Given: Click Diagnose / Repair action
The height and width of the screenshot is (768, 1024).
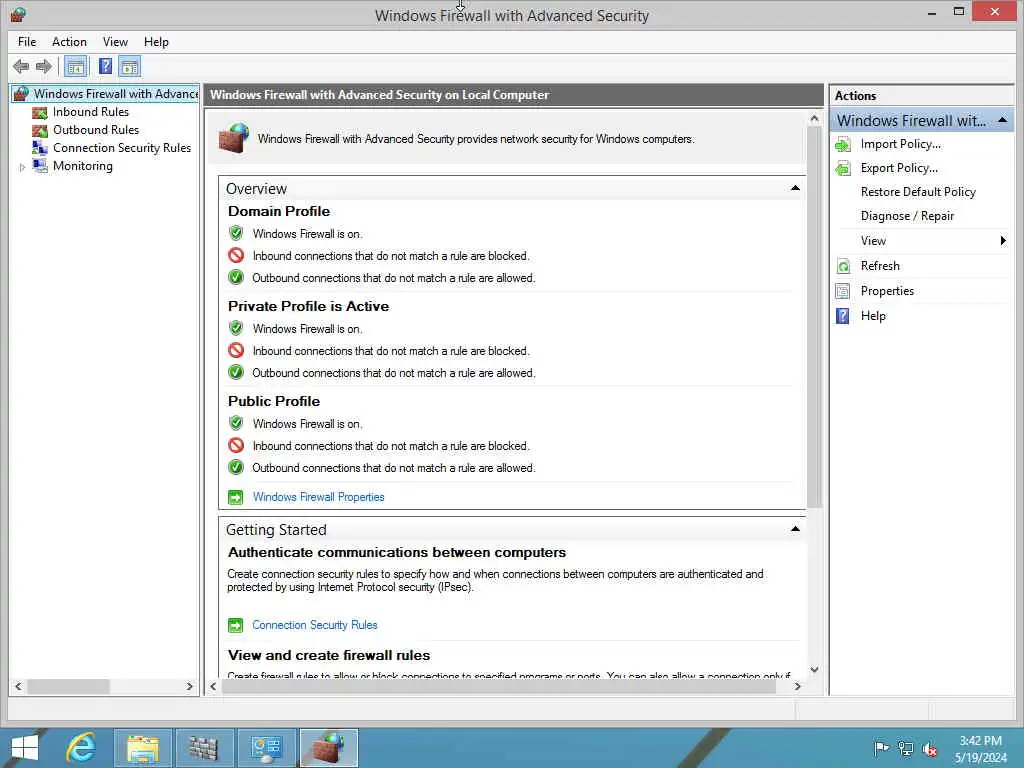Looking at the screenshot, I should click(907, 216).
